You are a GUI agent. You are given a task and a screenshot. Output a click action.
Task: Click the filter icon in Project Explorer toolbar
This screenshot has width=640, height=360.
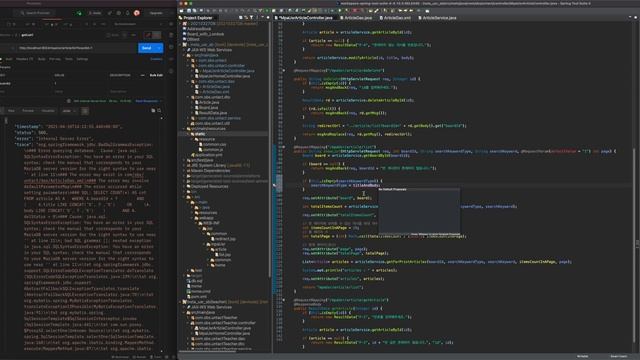(x=251, y=18)
